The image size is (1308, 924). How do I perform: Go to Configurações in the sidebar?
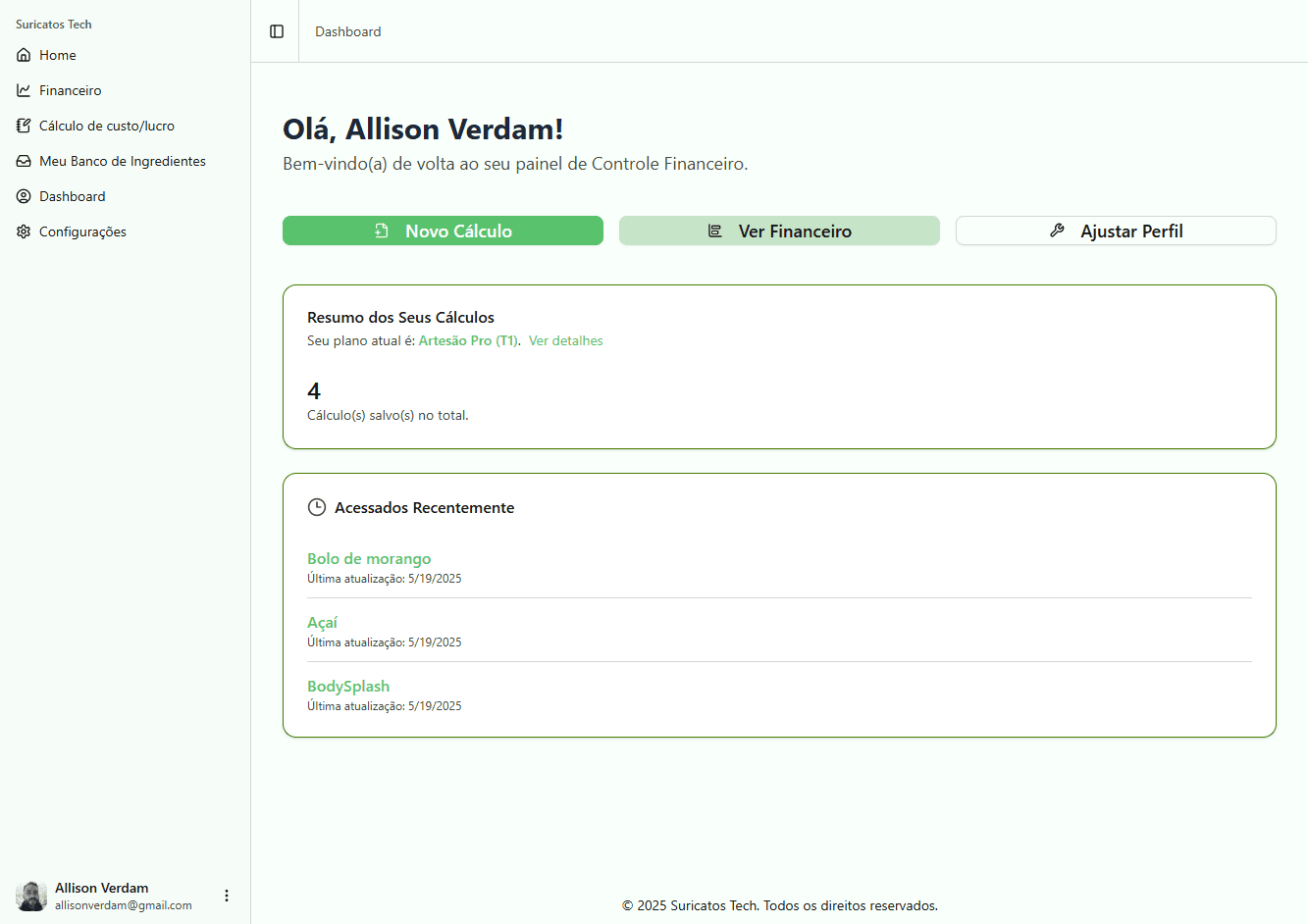pos(82,231)
